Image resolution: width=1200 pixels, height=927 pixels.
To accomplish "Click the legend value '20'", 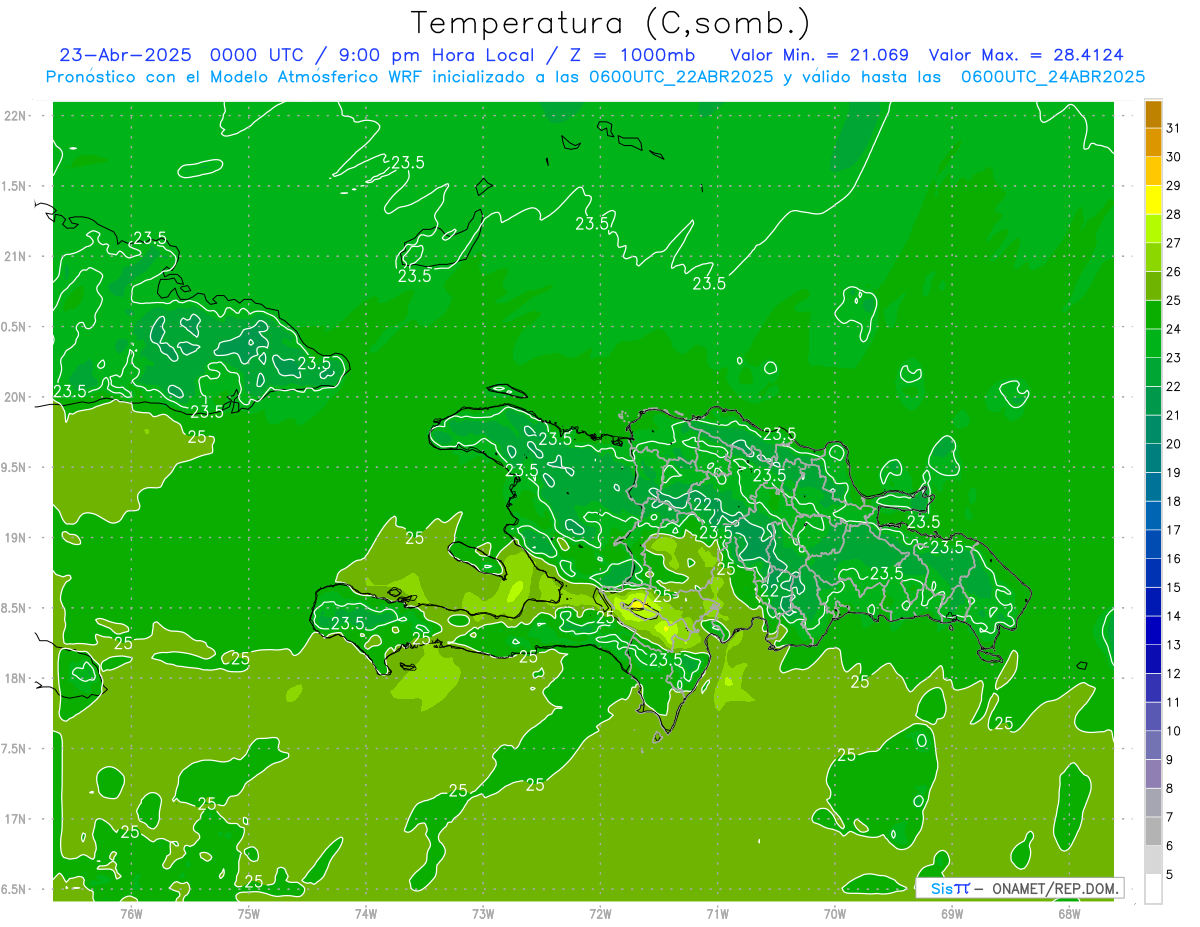I will pos(1173,444).
